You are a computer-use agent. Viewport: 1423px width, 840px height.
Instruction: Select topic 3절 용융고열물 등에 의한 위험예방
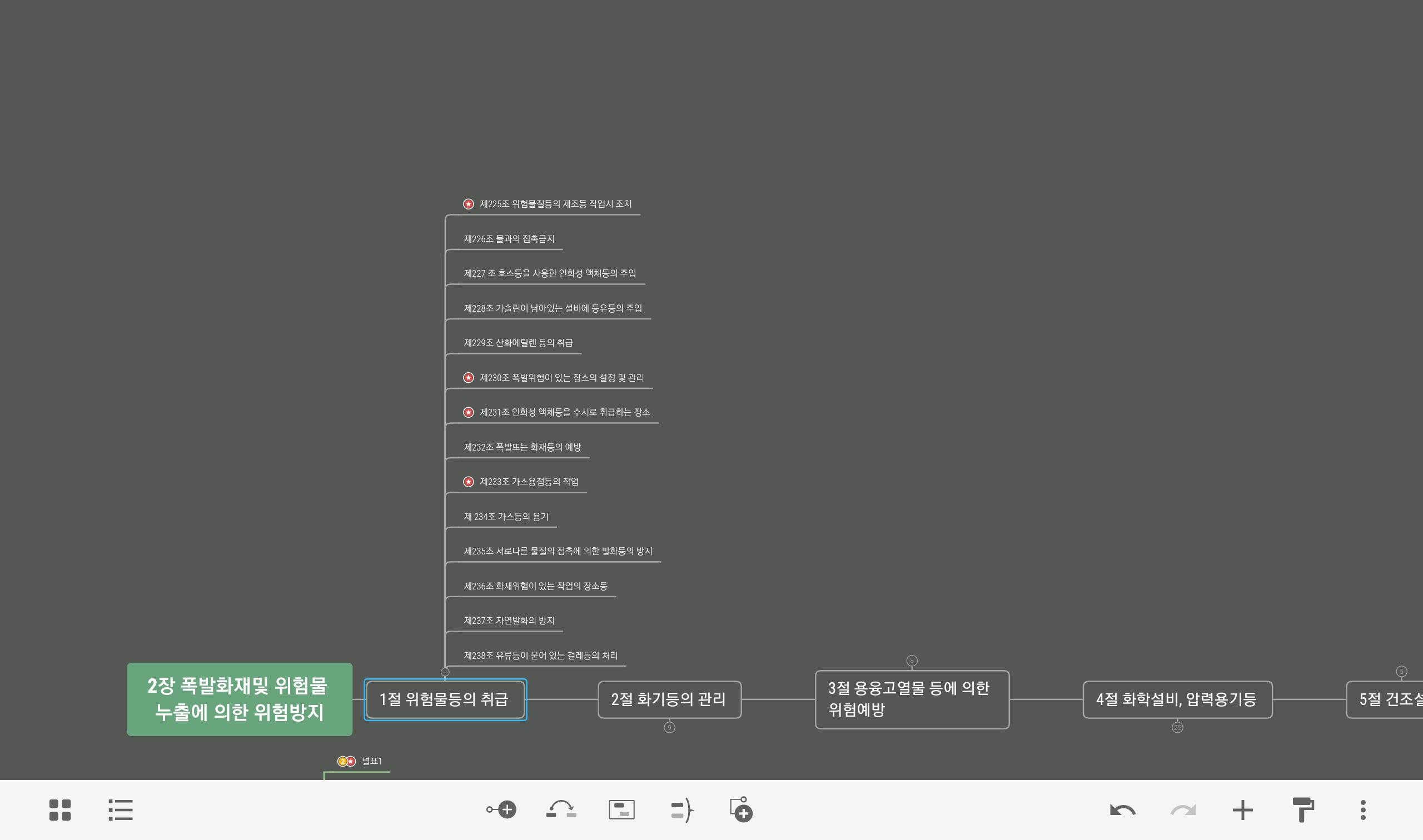(x=912, y=699)
